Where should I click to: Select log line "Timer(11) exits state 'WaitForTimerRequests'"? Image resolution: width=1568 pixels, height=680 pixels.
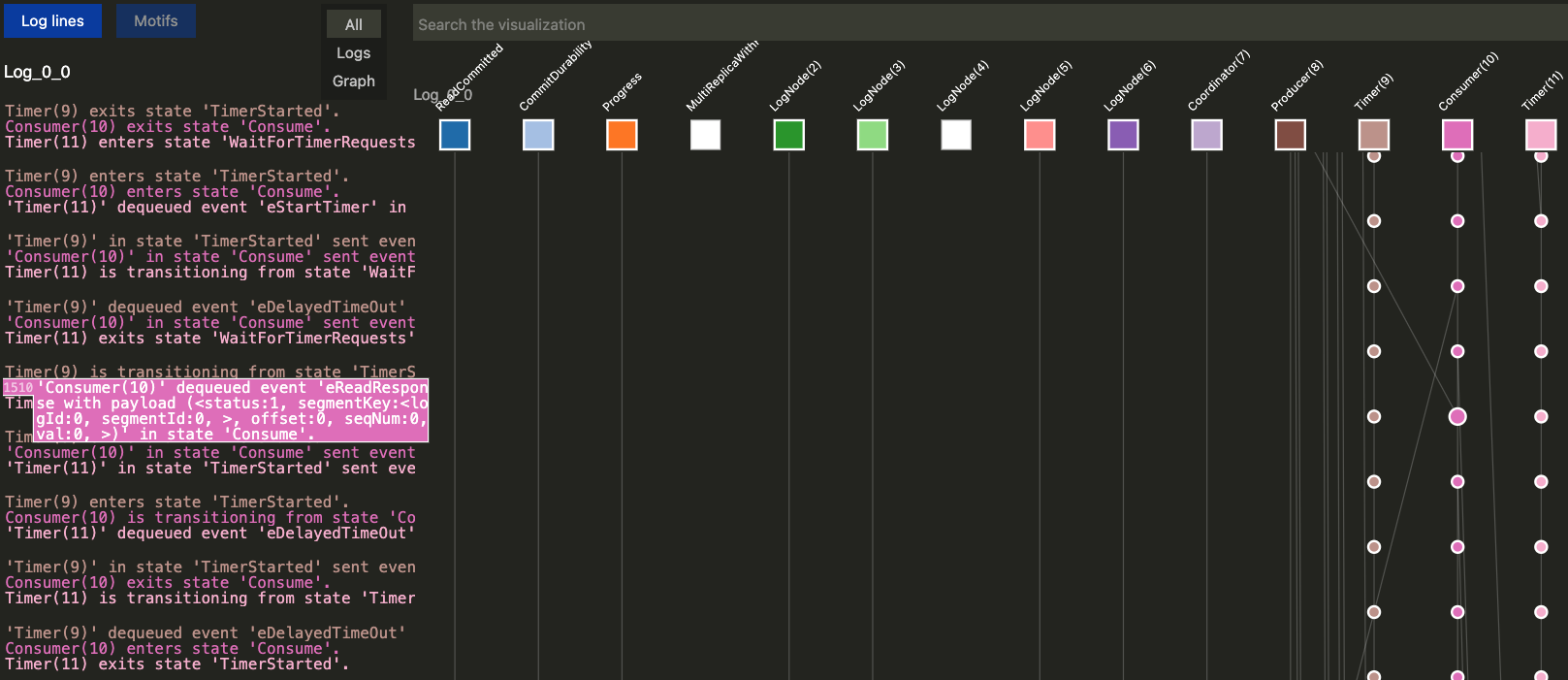pyautogui.click(x=210, y=338)
